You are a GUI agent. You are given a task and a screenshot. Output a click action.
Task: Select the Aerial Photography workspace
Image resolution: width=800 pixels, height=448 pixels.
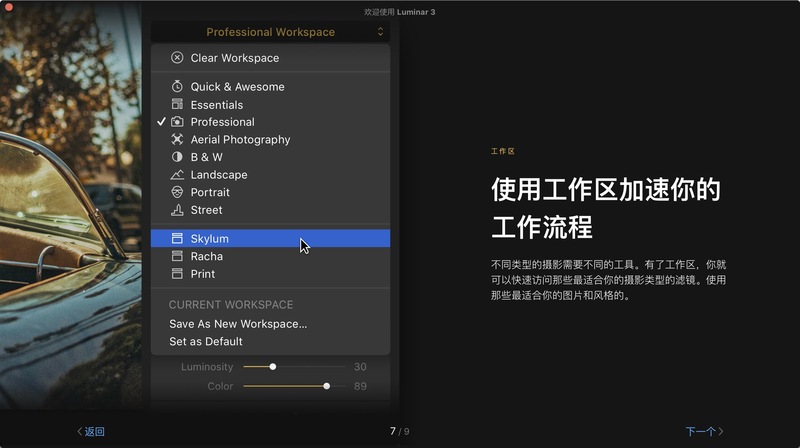[270, 139]
